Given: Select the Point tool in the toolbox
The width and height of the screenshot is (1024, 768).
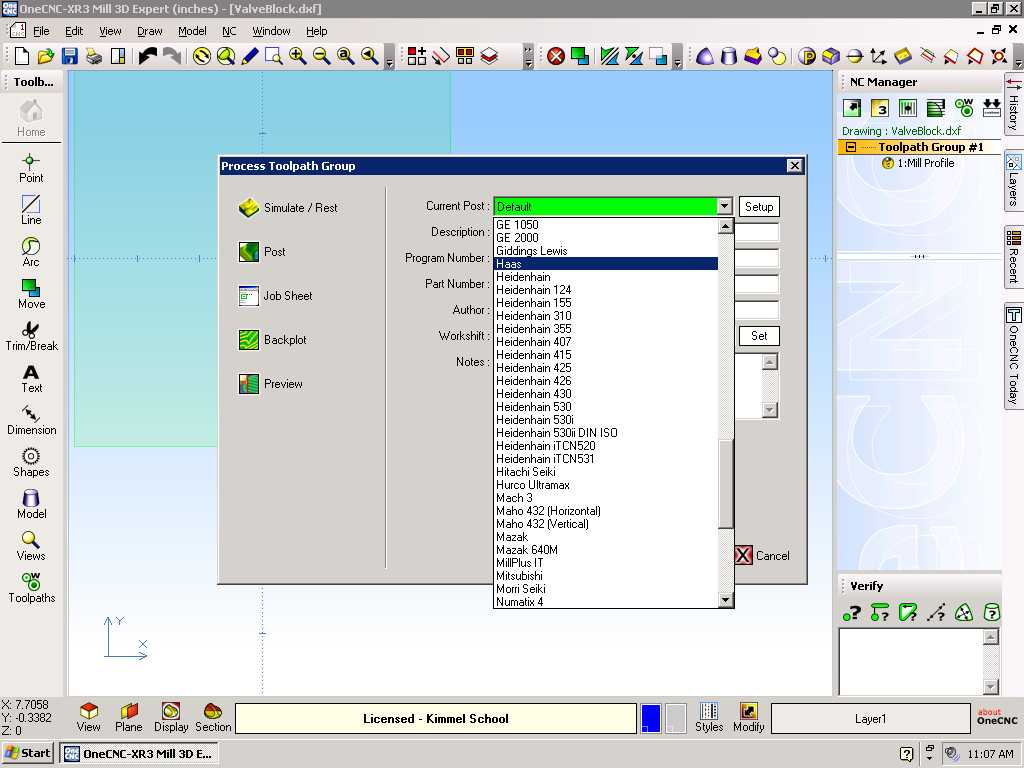Looking at the screenshot, I should click(x=31, y=168).
